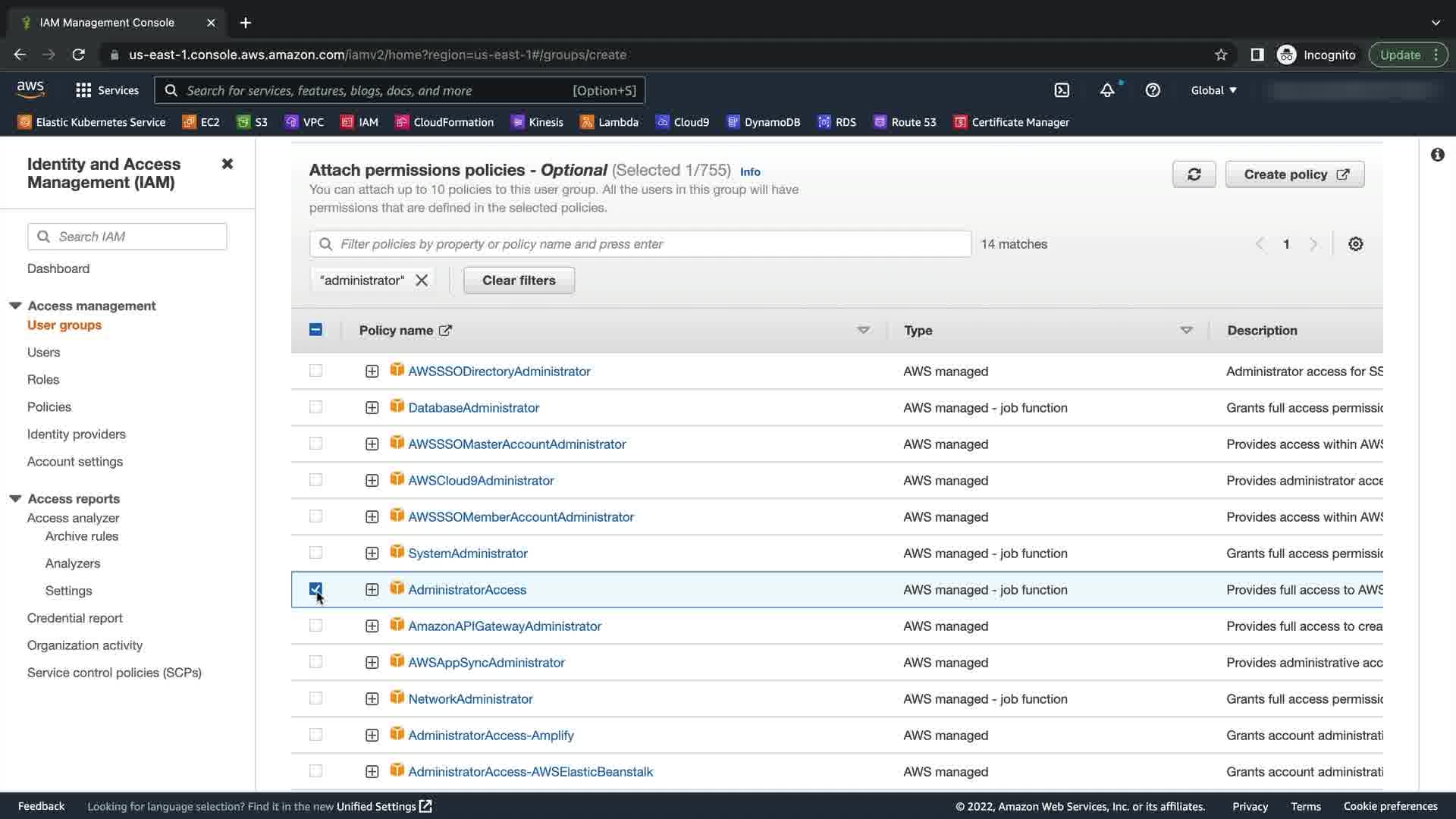Go to Policies in the sidebar
1456x819 pixels.
click(x=49, y=406)
